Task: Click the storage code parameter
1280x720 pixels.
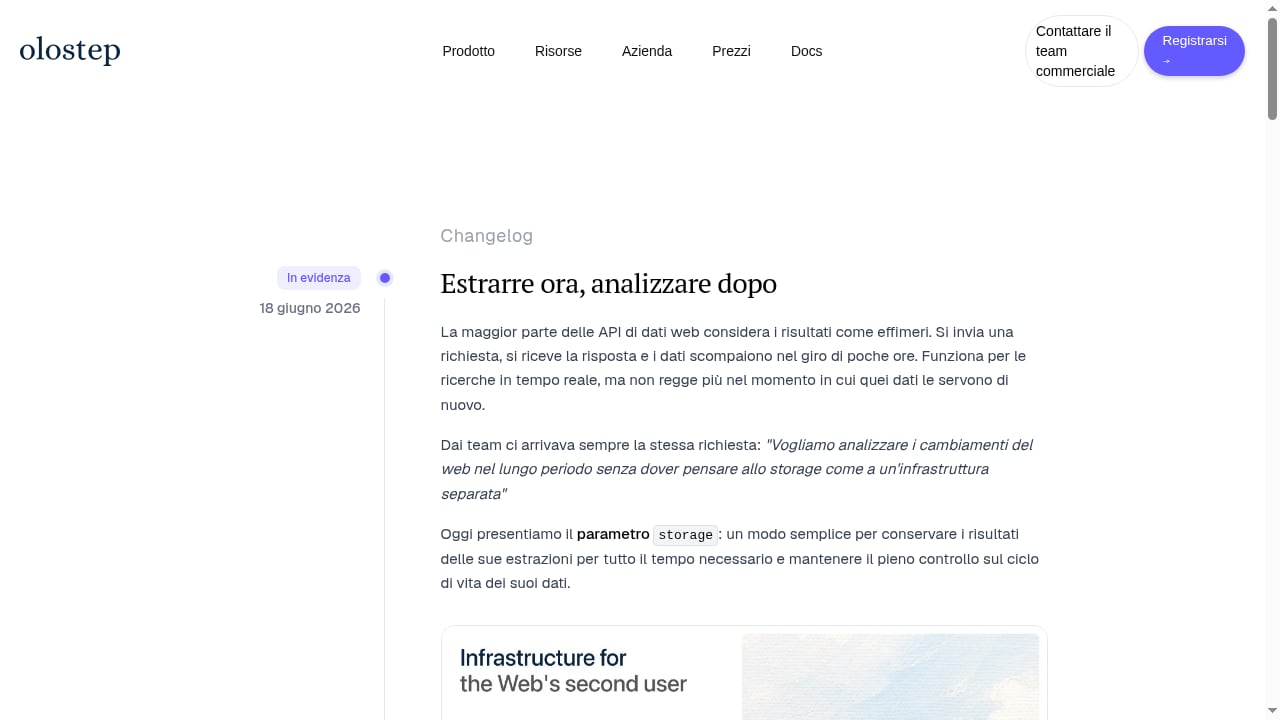Action: (x=685, y=535)
